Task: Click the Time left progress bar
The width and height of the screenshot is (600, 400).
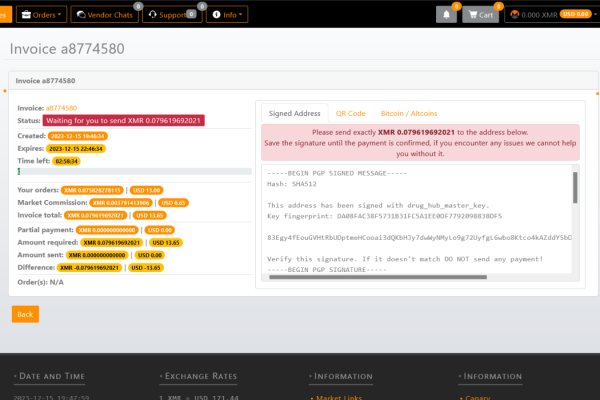Action: coord(134,172)
